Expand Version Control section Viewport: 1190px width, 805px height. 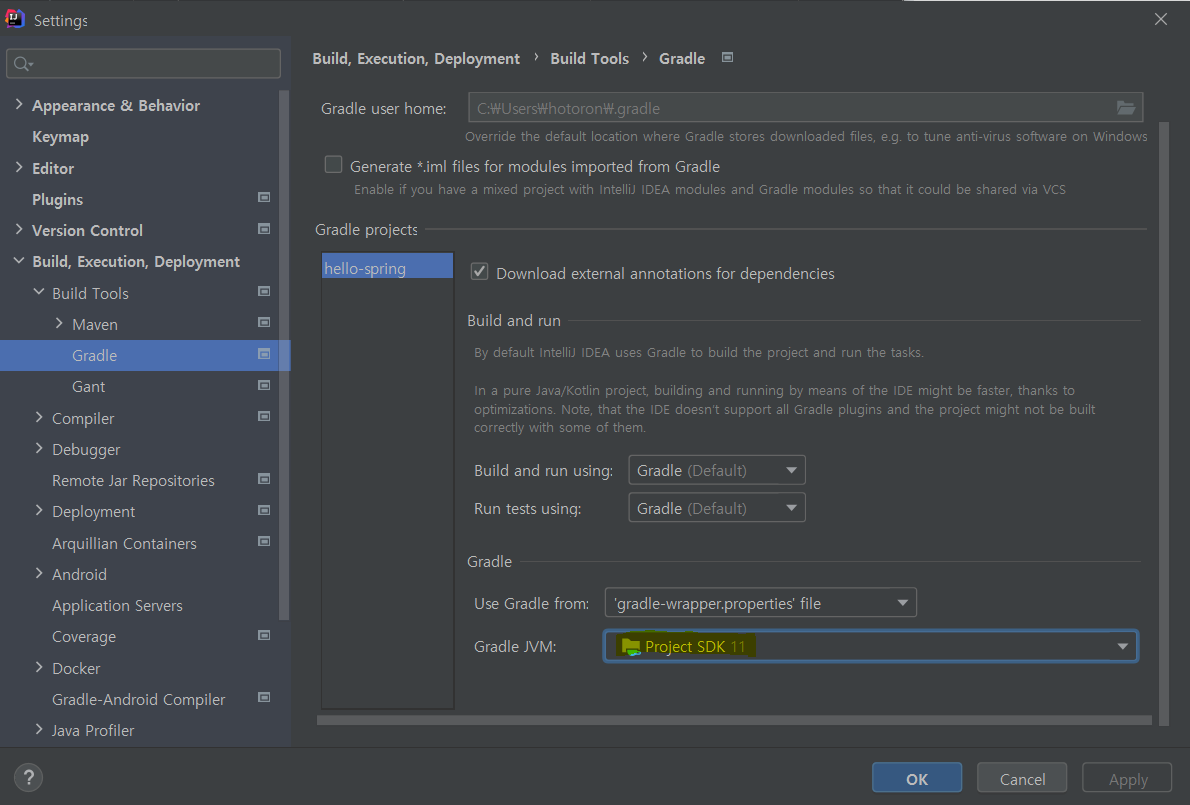pos(19,229)
